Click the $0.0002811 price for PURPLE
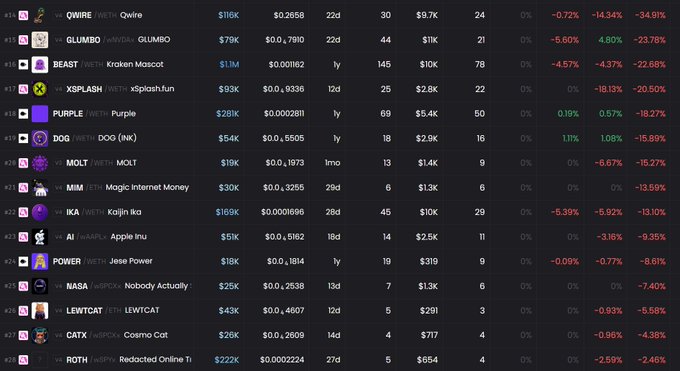Viewport: 680px width, 371px height. point(284,114)
